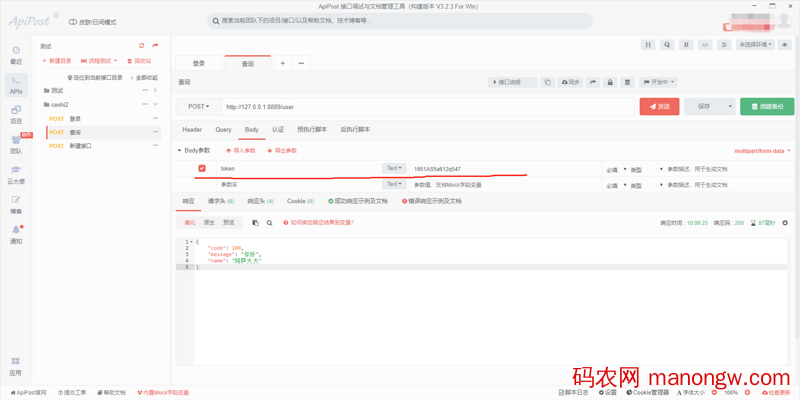Click the red 发送 send button
The width and height of the screenshot is (800, 400).
[x=660, y=107]
